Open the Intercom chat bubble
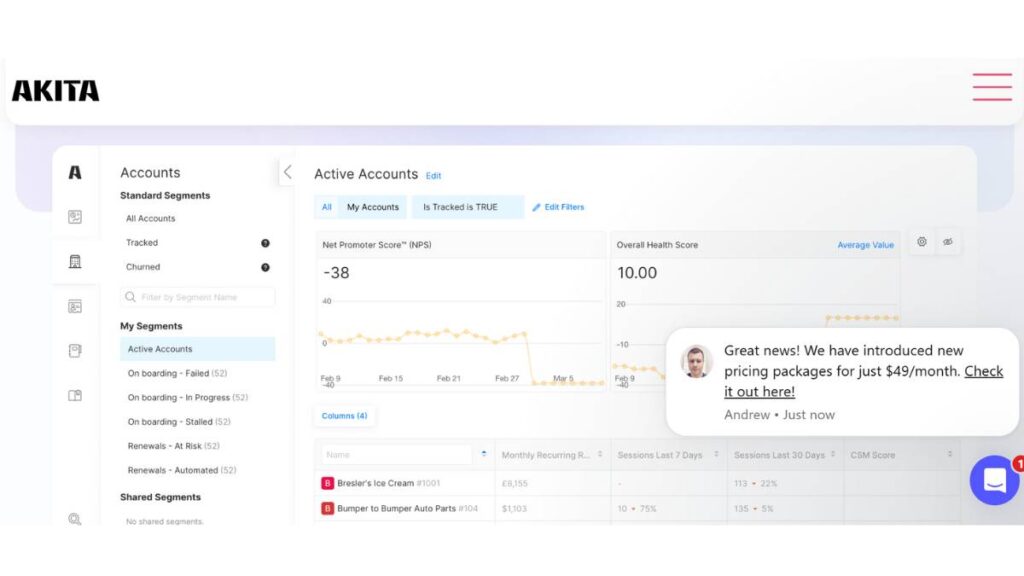 [x=995, y=480]
